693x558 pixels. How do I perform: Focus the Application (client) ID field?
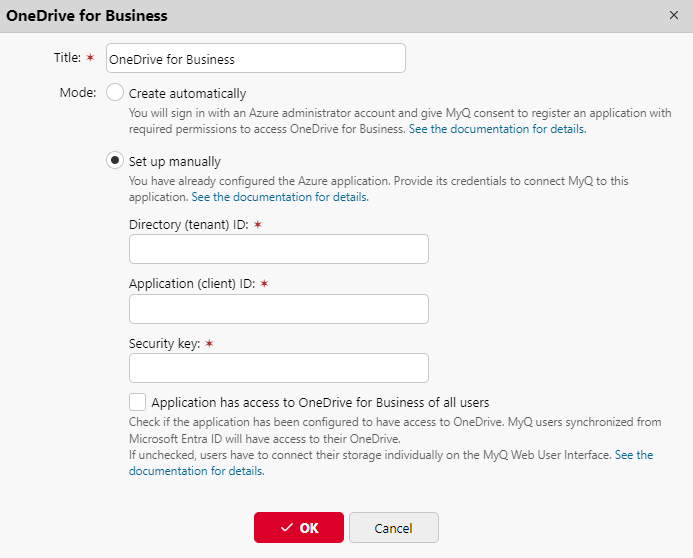click(x=278, y=309)
